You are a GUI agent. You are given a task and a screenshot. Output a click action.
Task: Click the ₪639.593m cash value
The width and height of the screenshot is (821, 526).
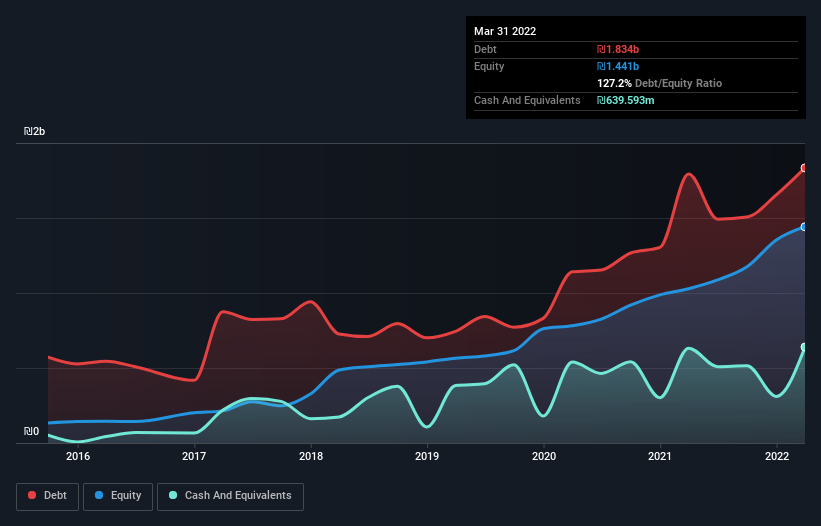pos(626,100)
